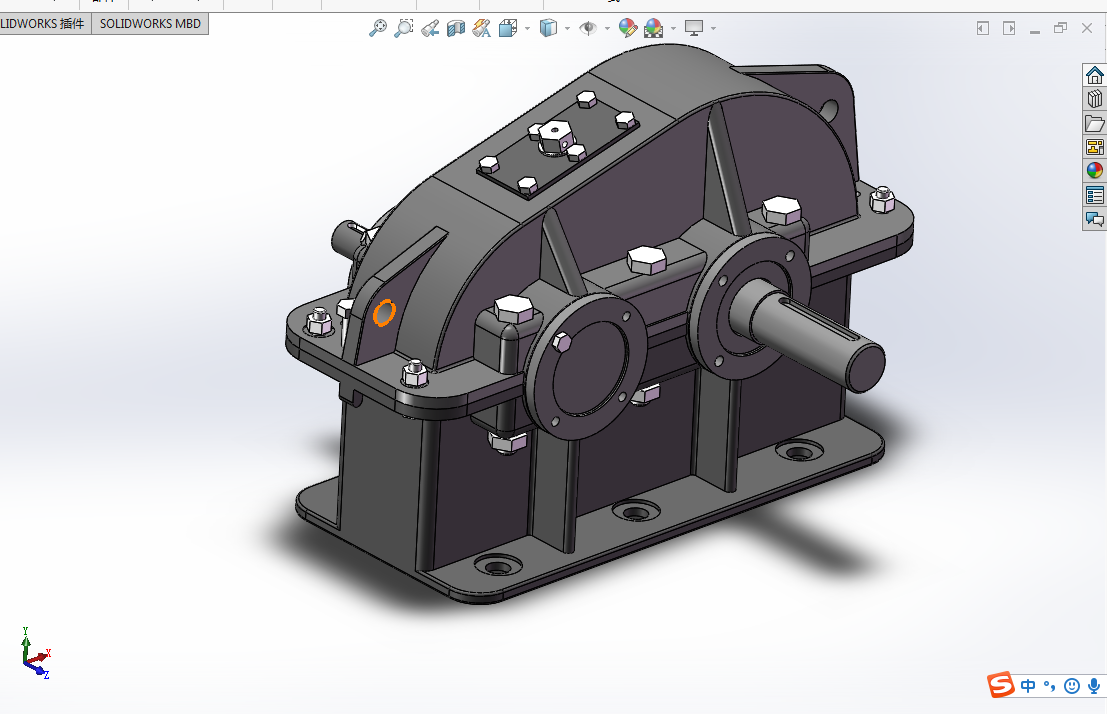
Task: Click the tile-left document window button
Action: (x=983, y=28)
